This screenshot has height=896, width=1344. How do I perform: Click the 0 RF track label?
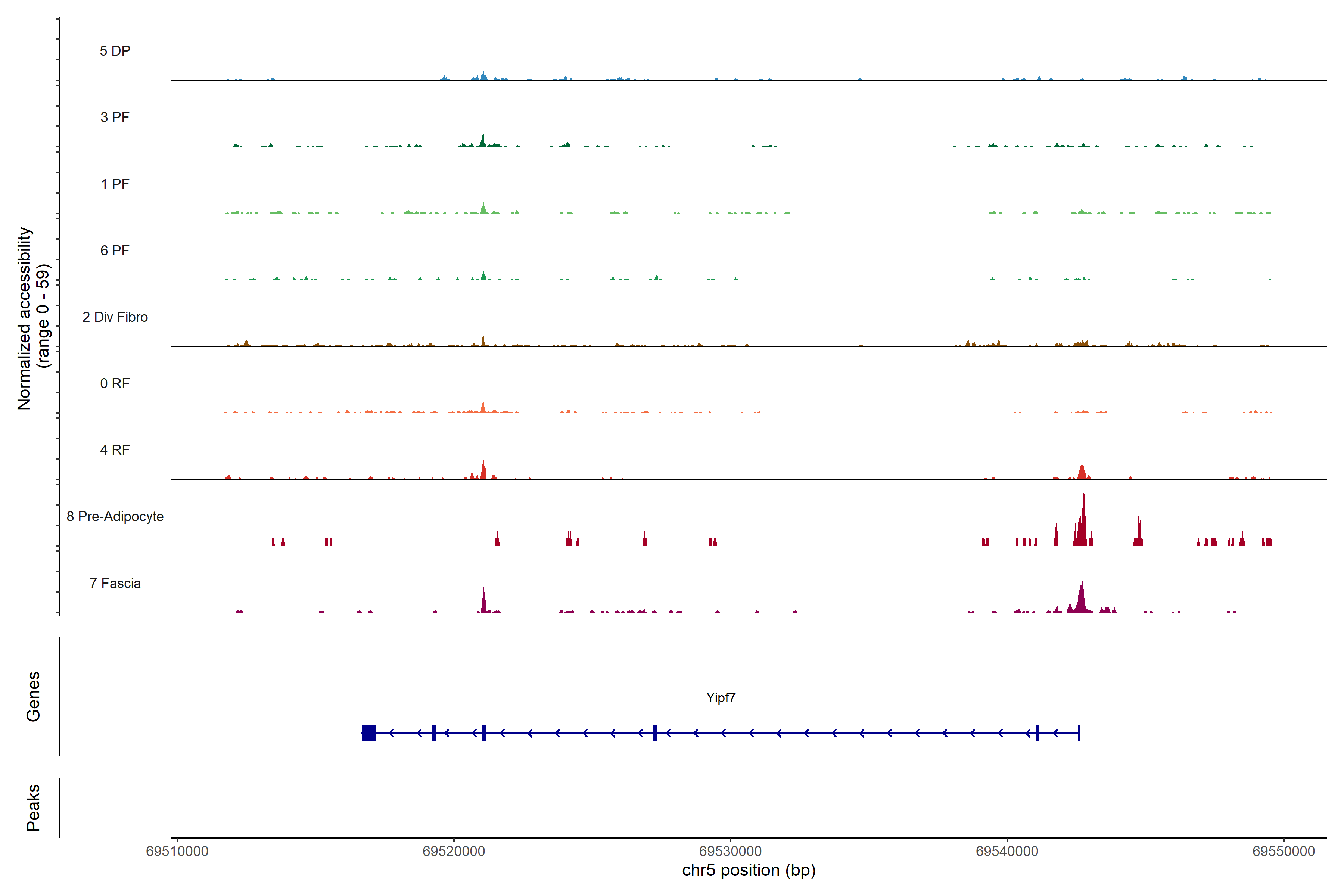click(115, 383)
